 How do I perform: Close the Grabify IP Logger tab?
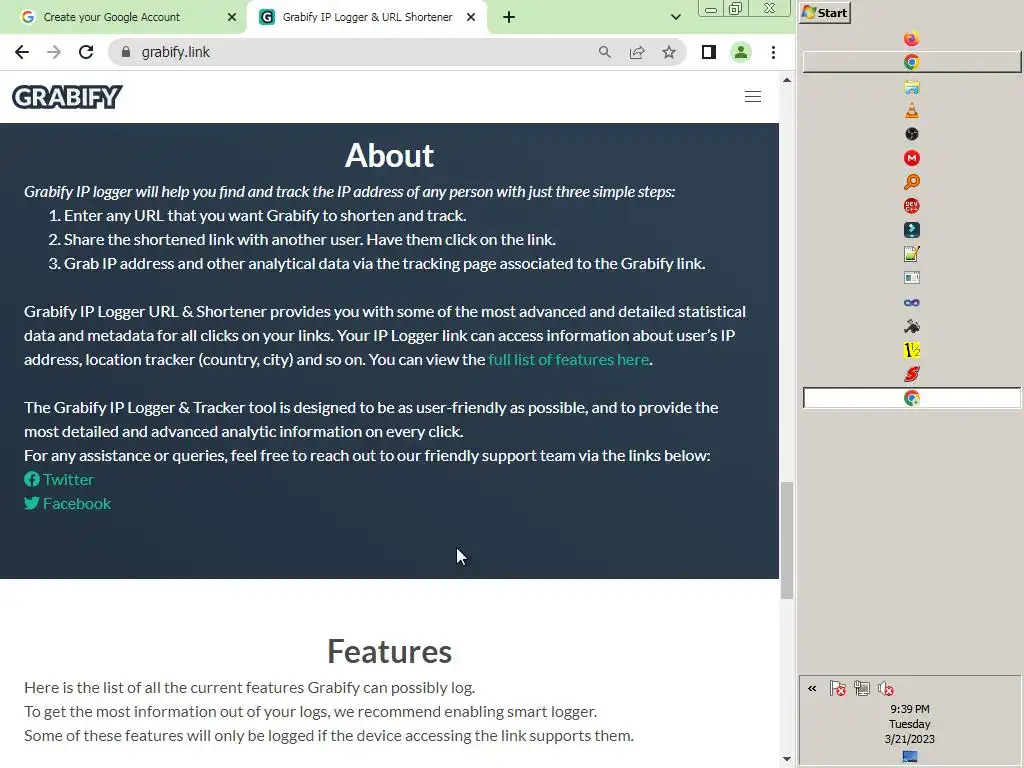[x=471, y=17]
